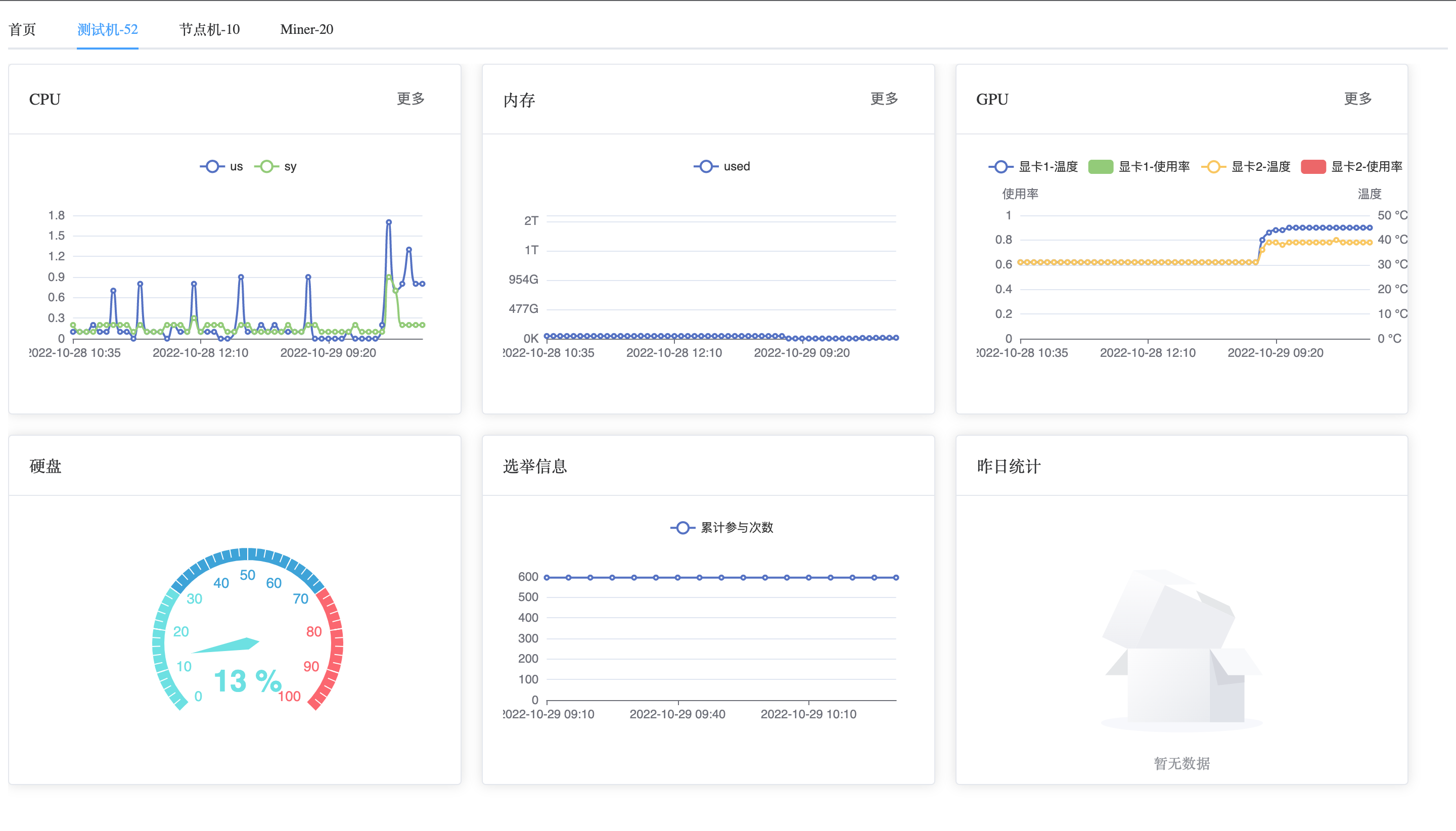
Task: Click the circle marker icon beside "us"
Action: (x=212, y=166)
